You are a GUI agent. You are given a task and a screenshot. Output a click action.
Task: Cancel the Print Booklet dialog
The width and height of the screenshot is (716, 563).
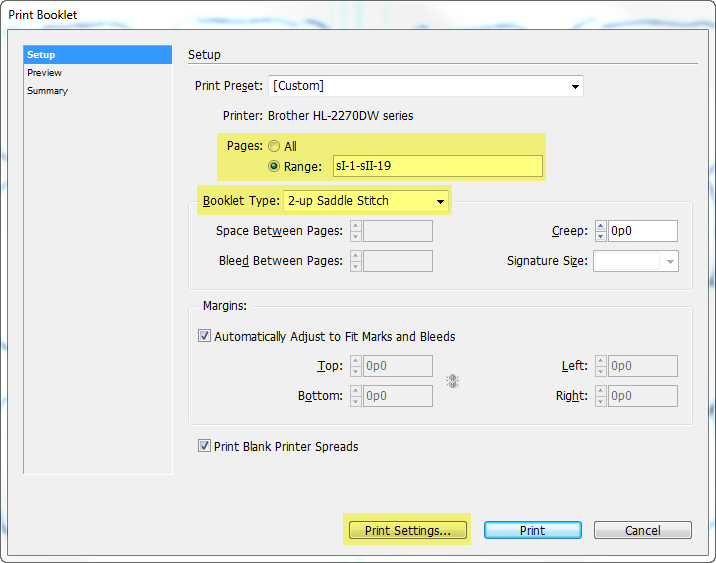click(x=642, y=530)
